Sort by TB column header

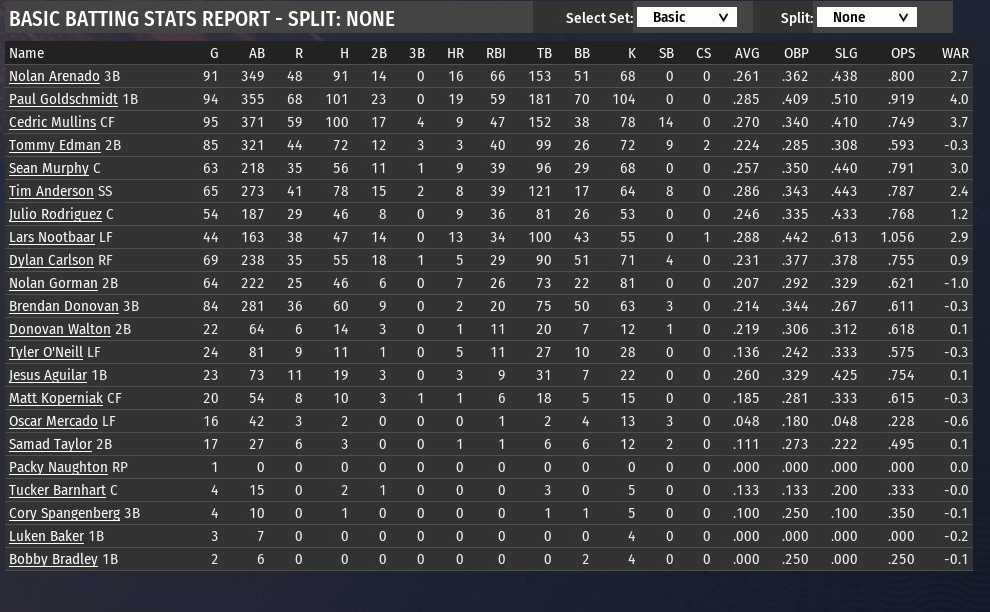544,54
